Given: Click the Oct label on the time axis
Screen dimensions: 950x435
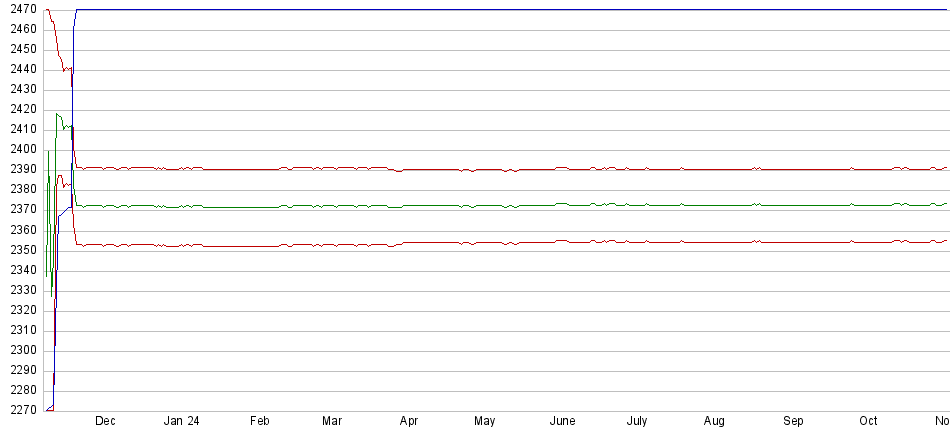Looking at the screenshot, I should [868, 421].
